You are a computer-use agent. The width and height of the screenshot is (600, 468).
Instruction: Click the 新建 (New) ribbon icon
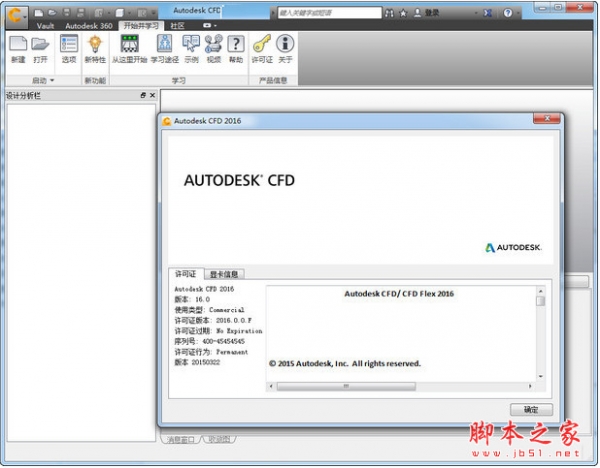18,49
